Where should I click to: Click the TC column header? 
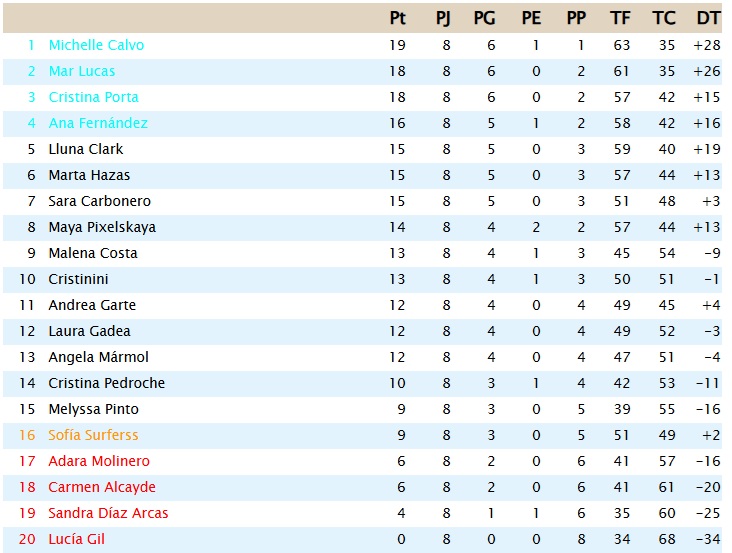[663, 18]
